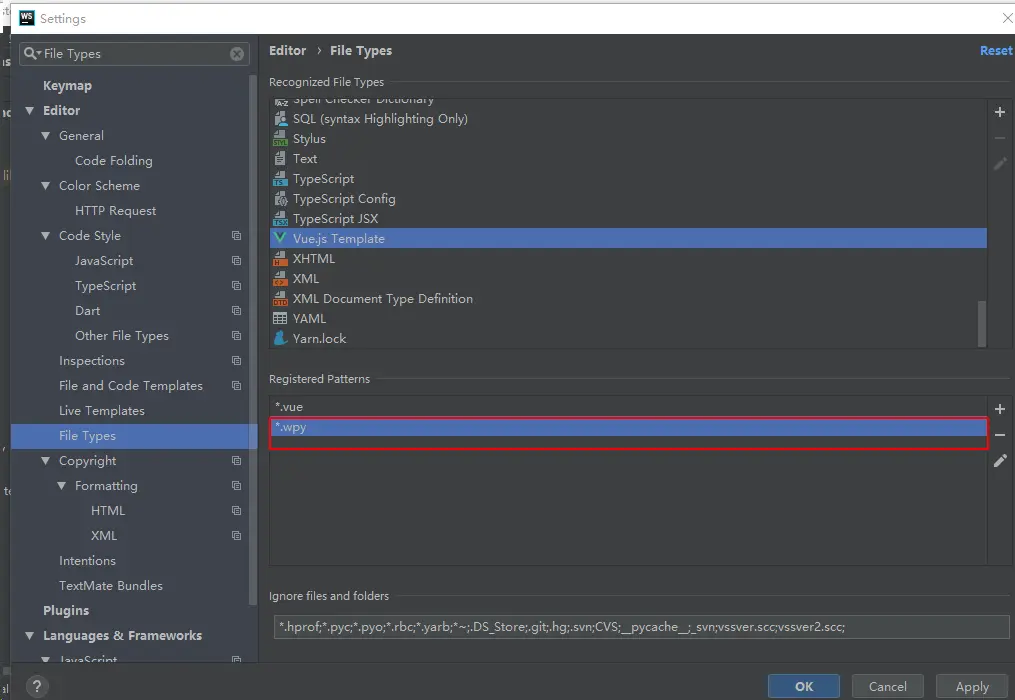Click the settings search input field
This screenshot has width=1015, height=700.
pyautogui.click(x=135, y=54)
